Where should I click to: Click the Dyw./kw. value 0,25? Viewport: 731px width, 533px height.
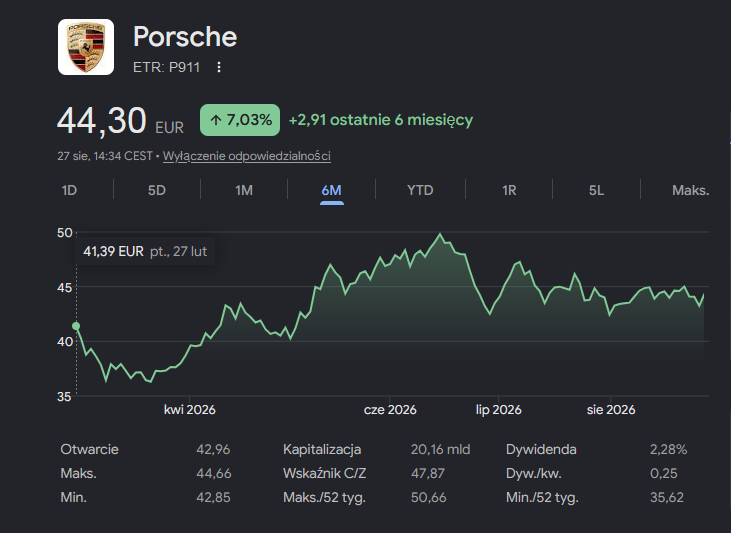[x=663, y=473]
